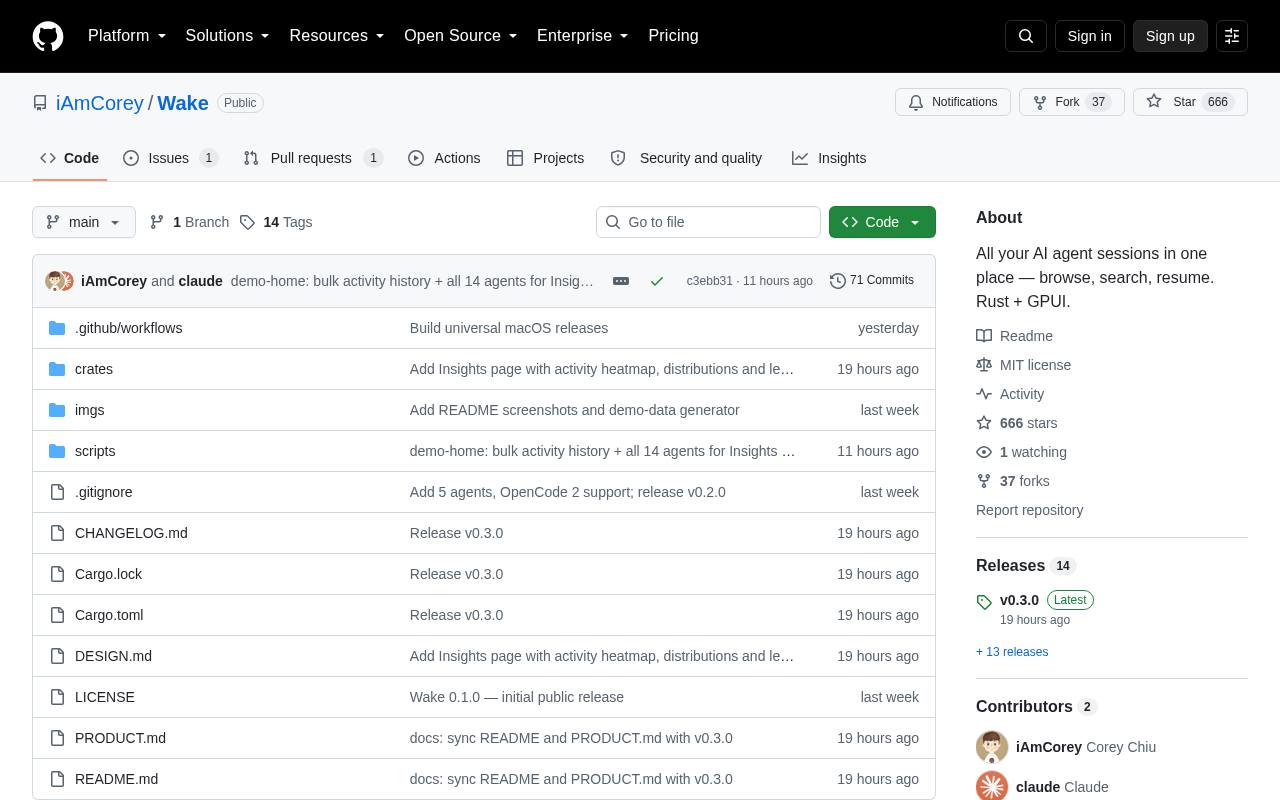Open the green Code dropdown button

pos(882,222)
